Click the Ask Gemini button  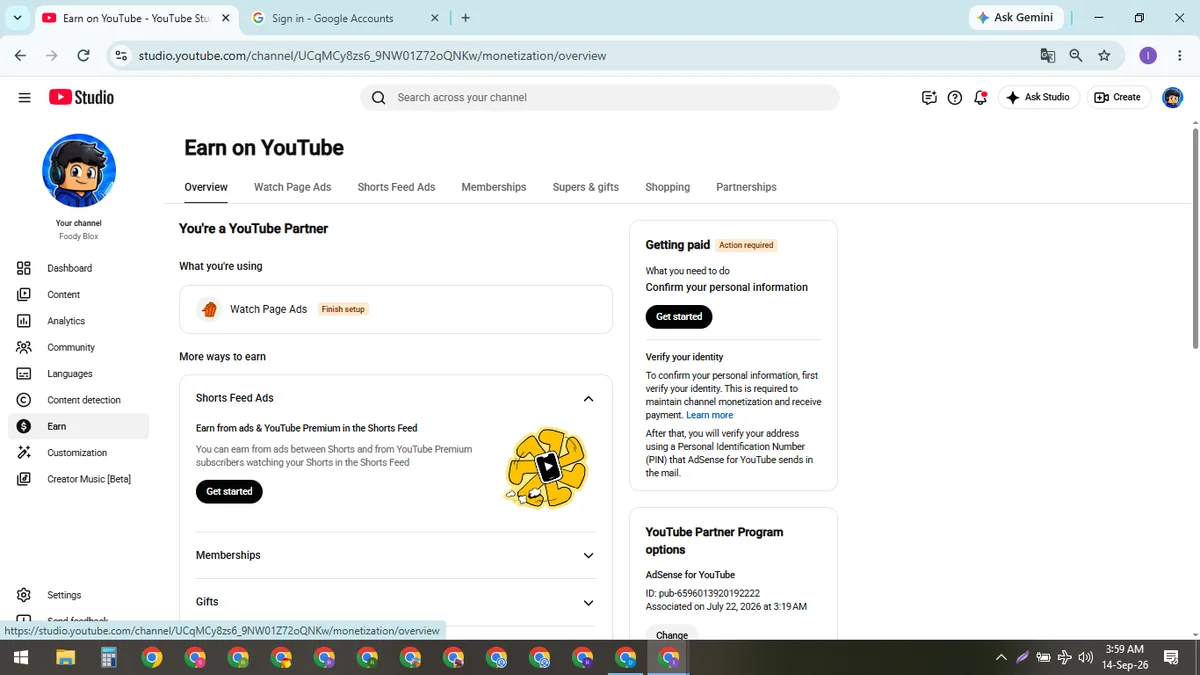(x=1015, y=18)
